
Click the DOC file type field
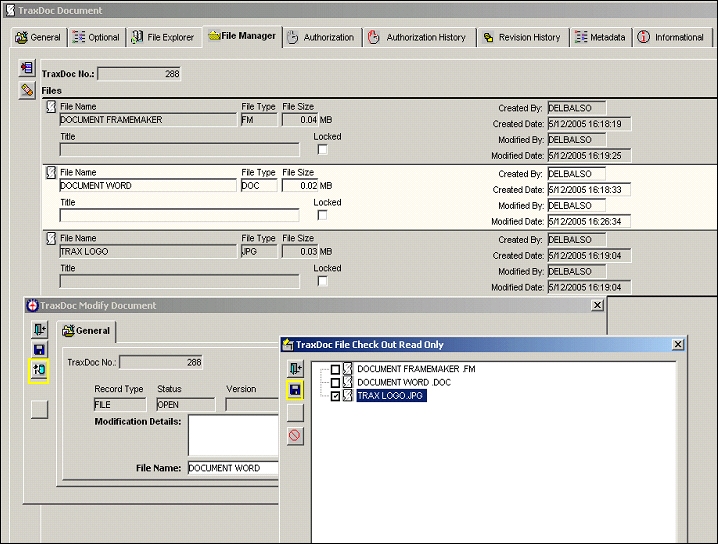click(x=259, y=185)
